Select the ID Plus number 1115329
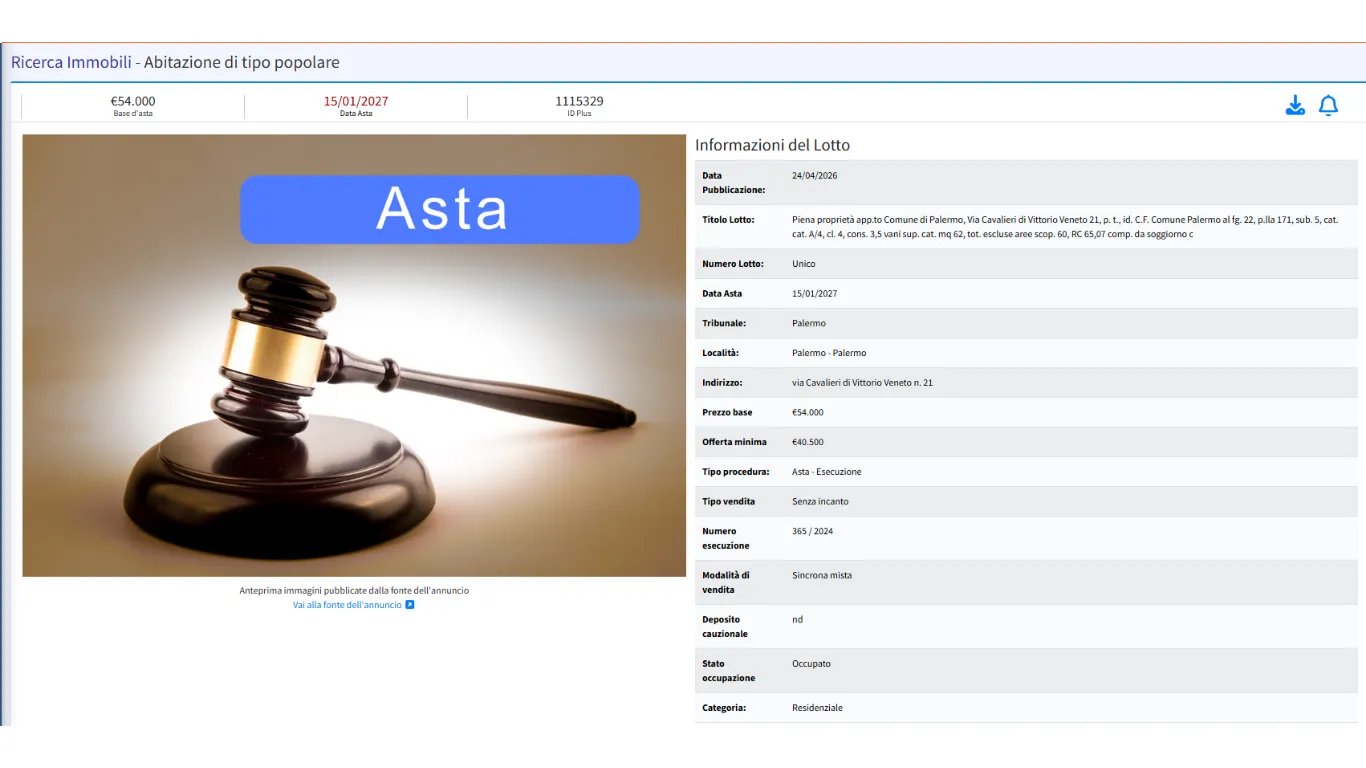This screenshot has height=768, width=1366. (579, 101)
